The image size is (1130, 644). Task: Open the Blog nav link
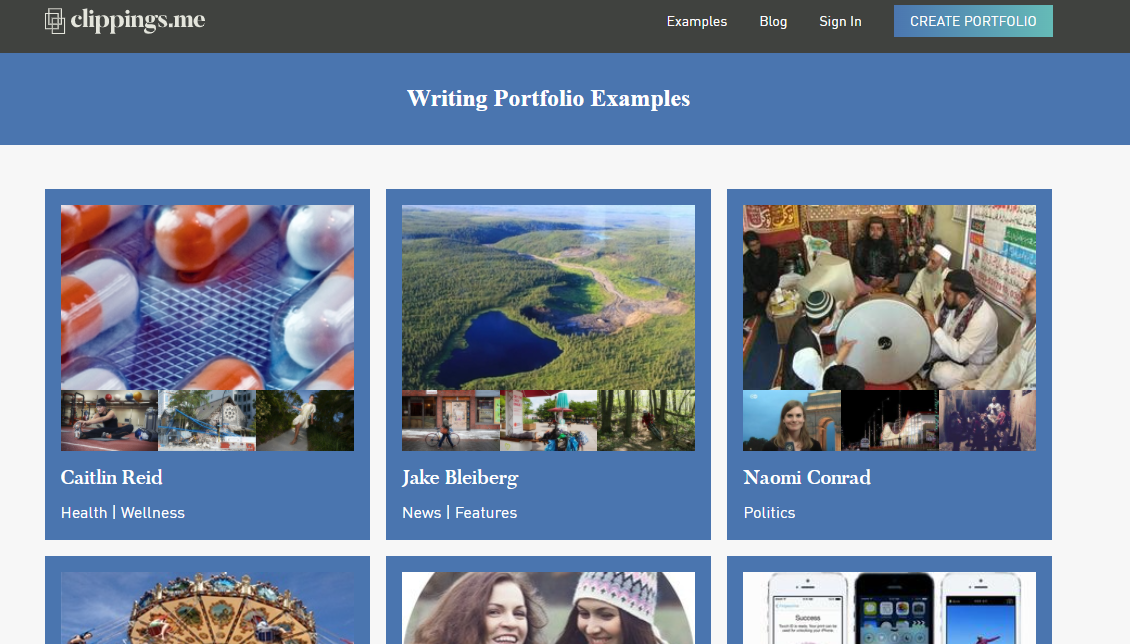[773, 22]
